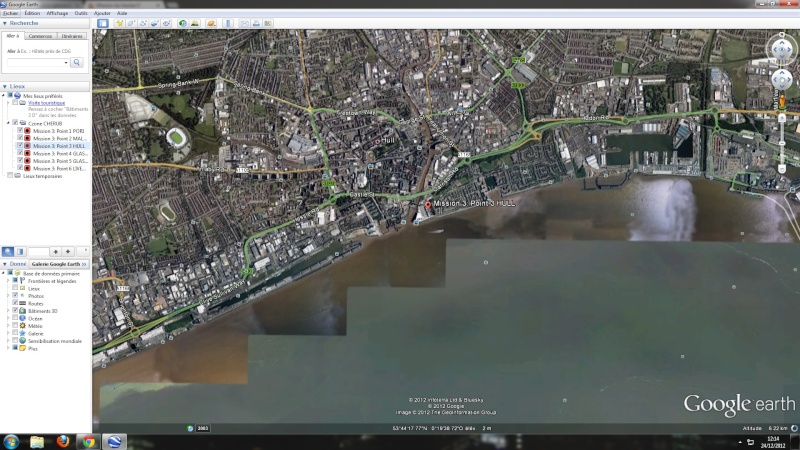This screenshot has width=800, height=450.
Task: Click the zoom slider handle
Action: pos(782,143)
